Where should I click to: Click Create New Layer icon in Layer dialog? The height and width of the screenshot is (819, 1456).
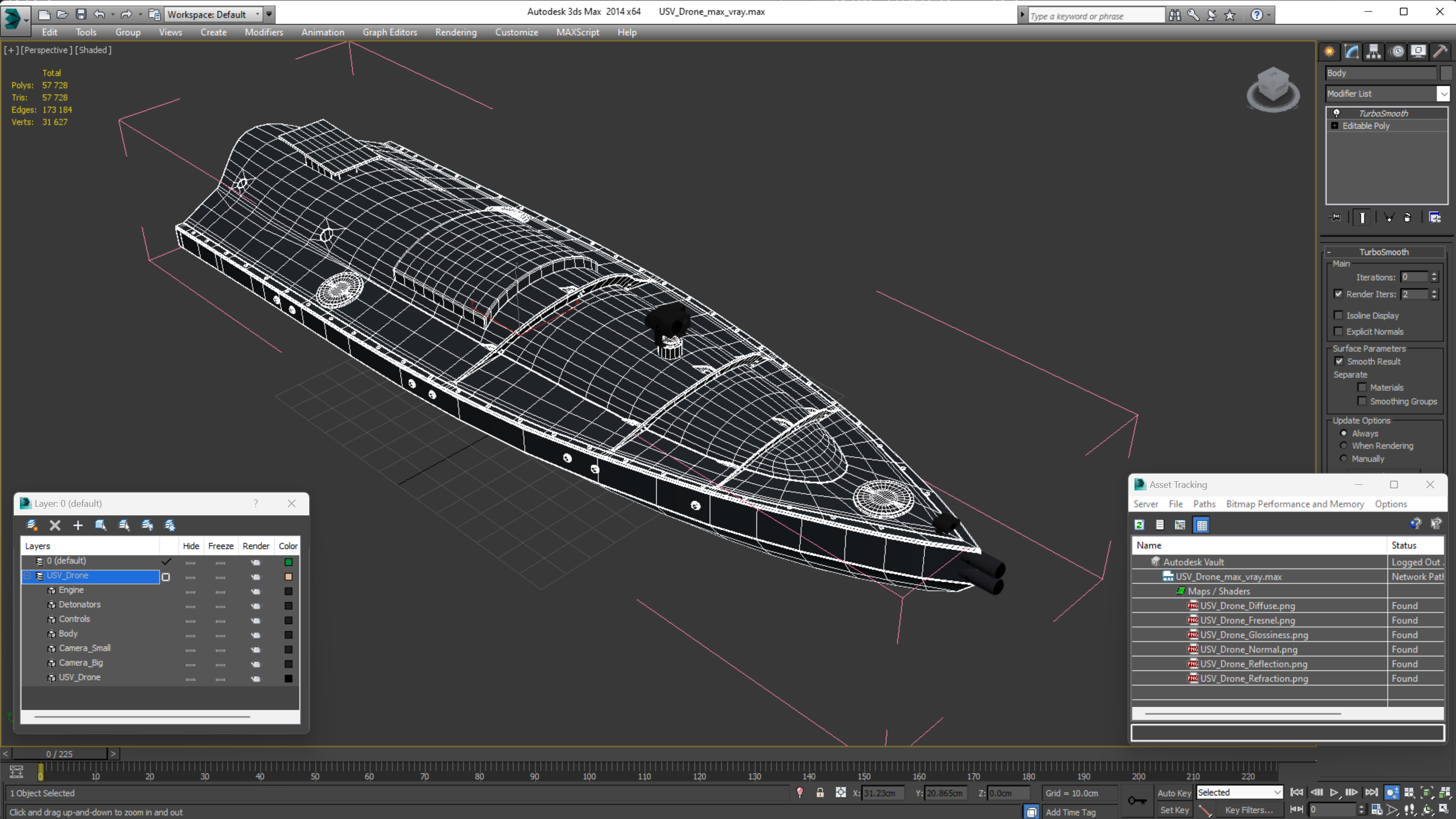pos(32,525)
